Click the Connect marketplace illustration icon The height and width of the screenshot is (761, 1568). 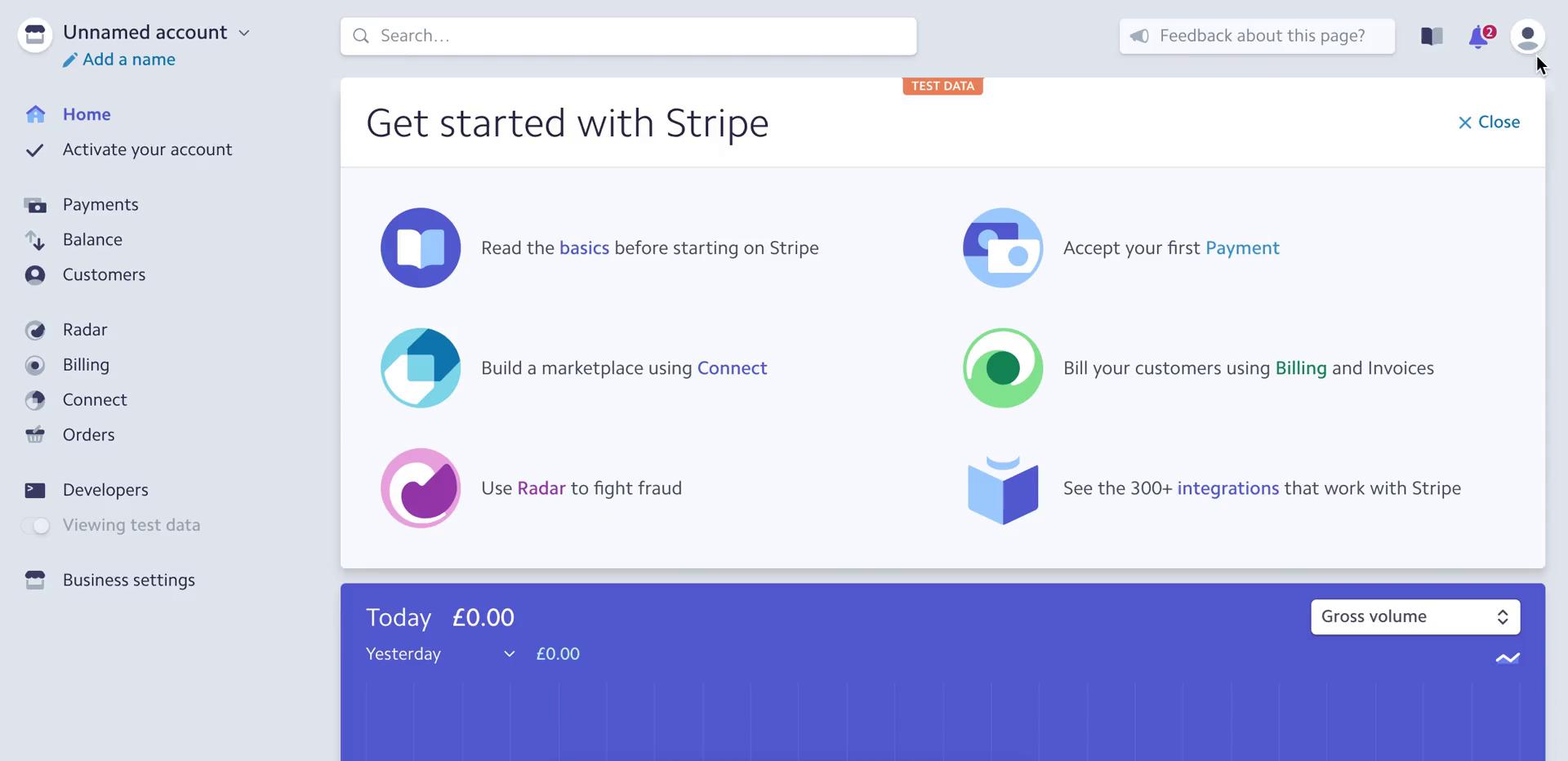(x=421, y=368)
